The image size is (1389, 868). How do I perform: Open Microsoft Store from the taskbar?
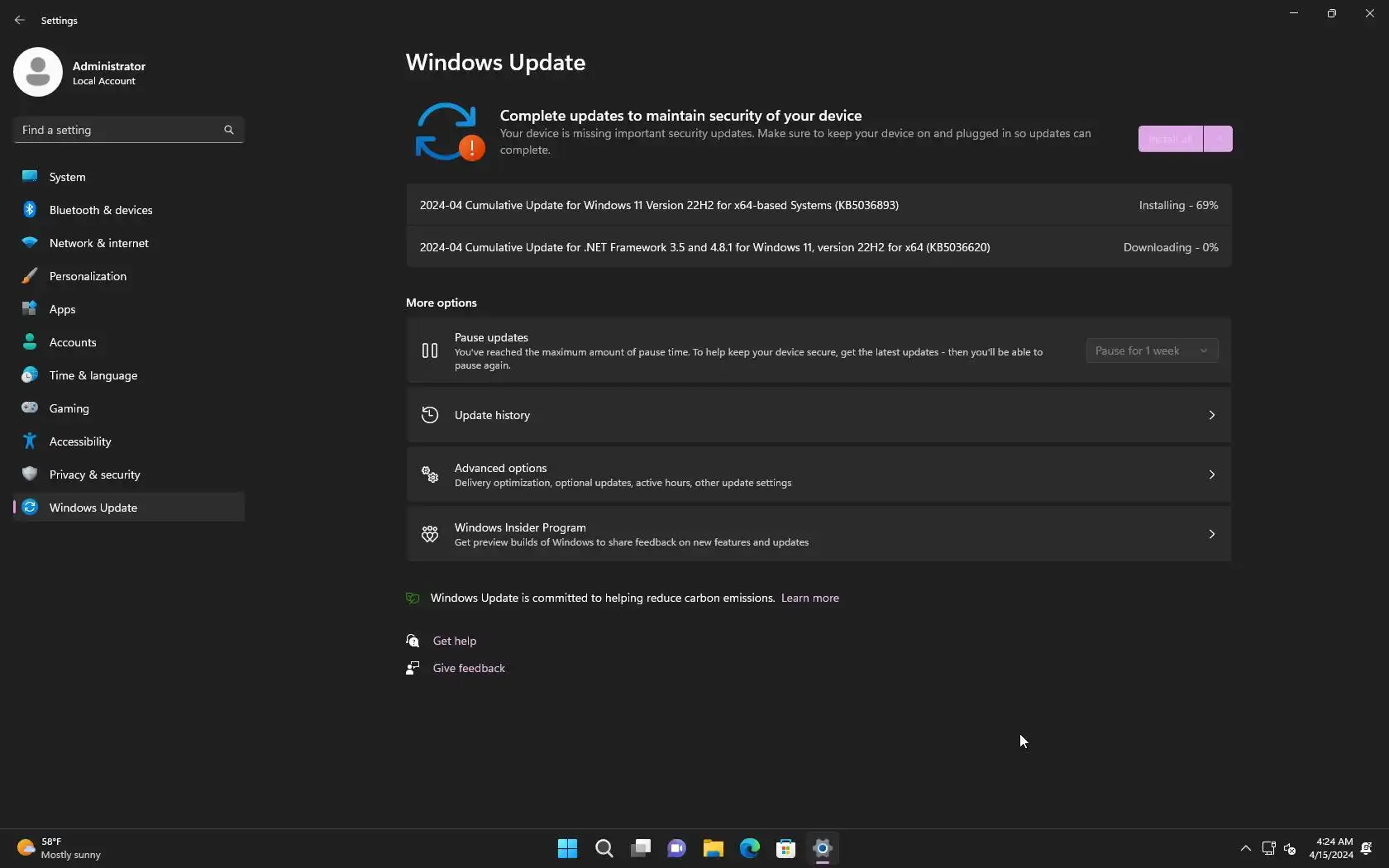tap(786, 848)
